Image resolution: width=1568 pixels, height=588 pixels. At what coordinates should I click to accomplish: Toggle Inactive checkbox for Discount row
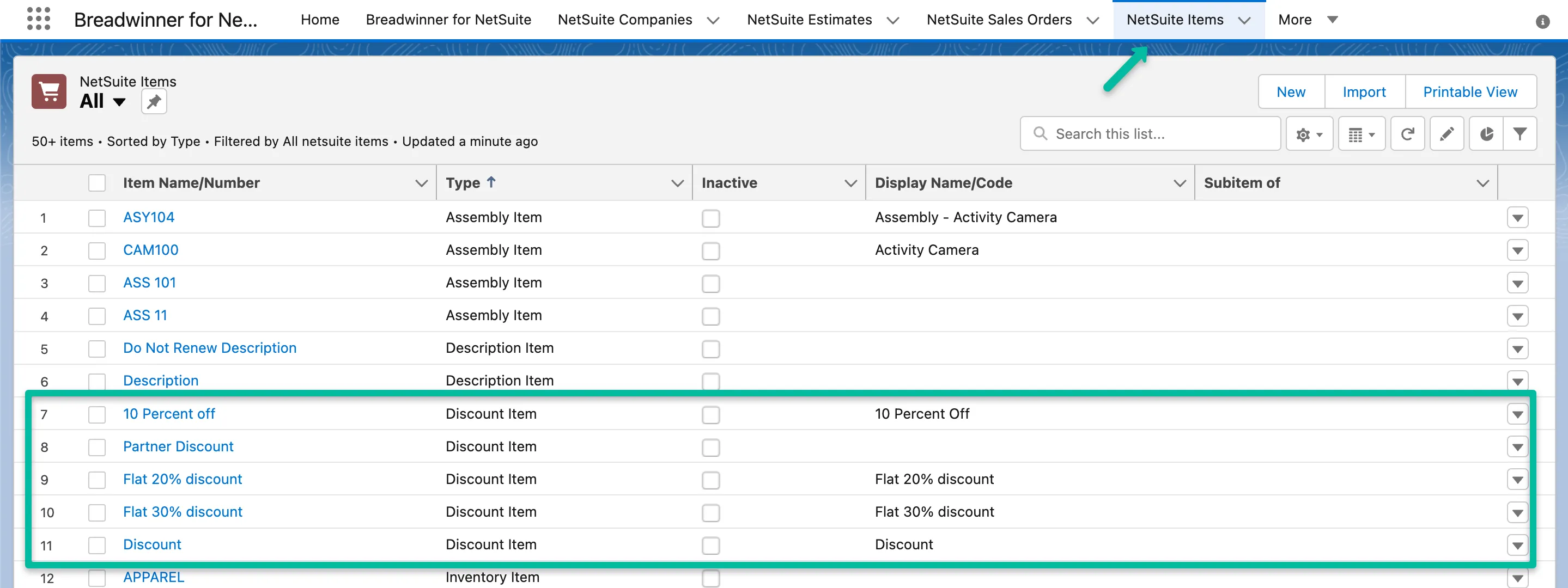click(x=710, y=546)
